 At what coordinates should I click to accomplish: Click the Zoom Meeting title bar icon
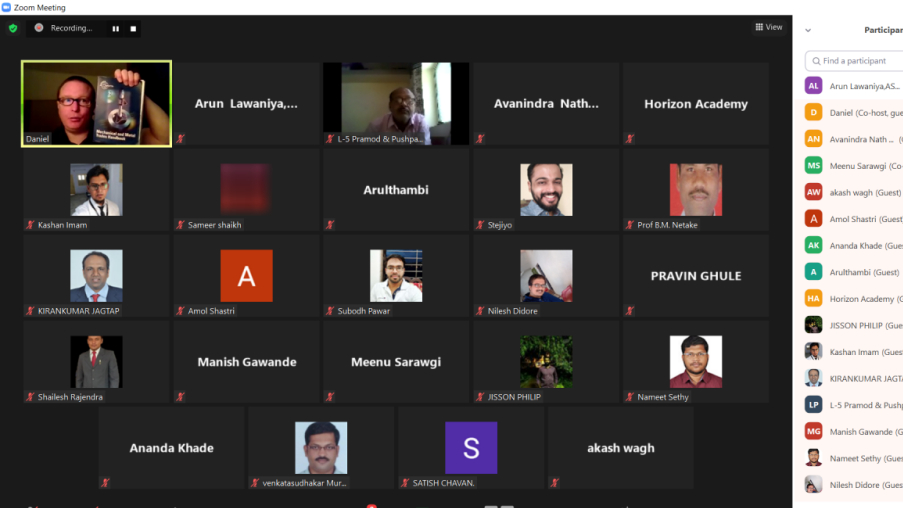click(x=7, y=7)
